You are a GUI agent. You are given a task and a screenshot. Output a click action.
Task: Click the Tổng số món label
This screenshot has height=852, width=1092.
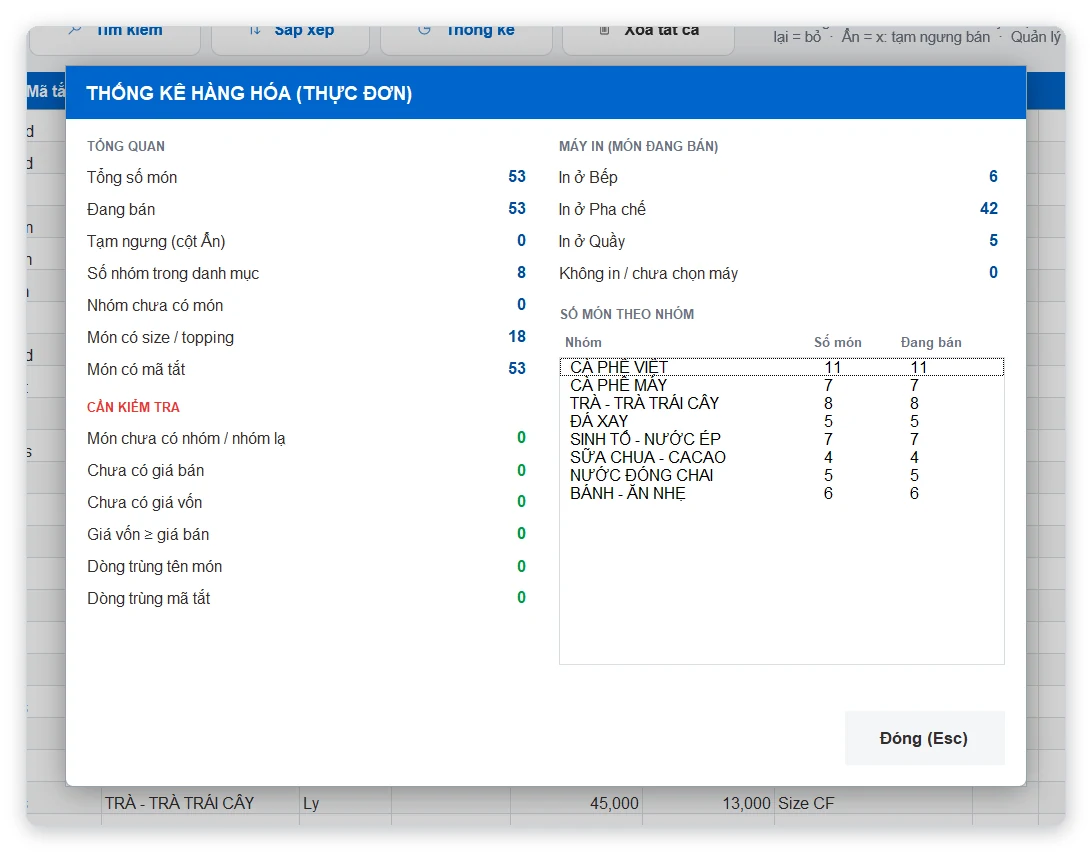tap(132, 177)
